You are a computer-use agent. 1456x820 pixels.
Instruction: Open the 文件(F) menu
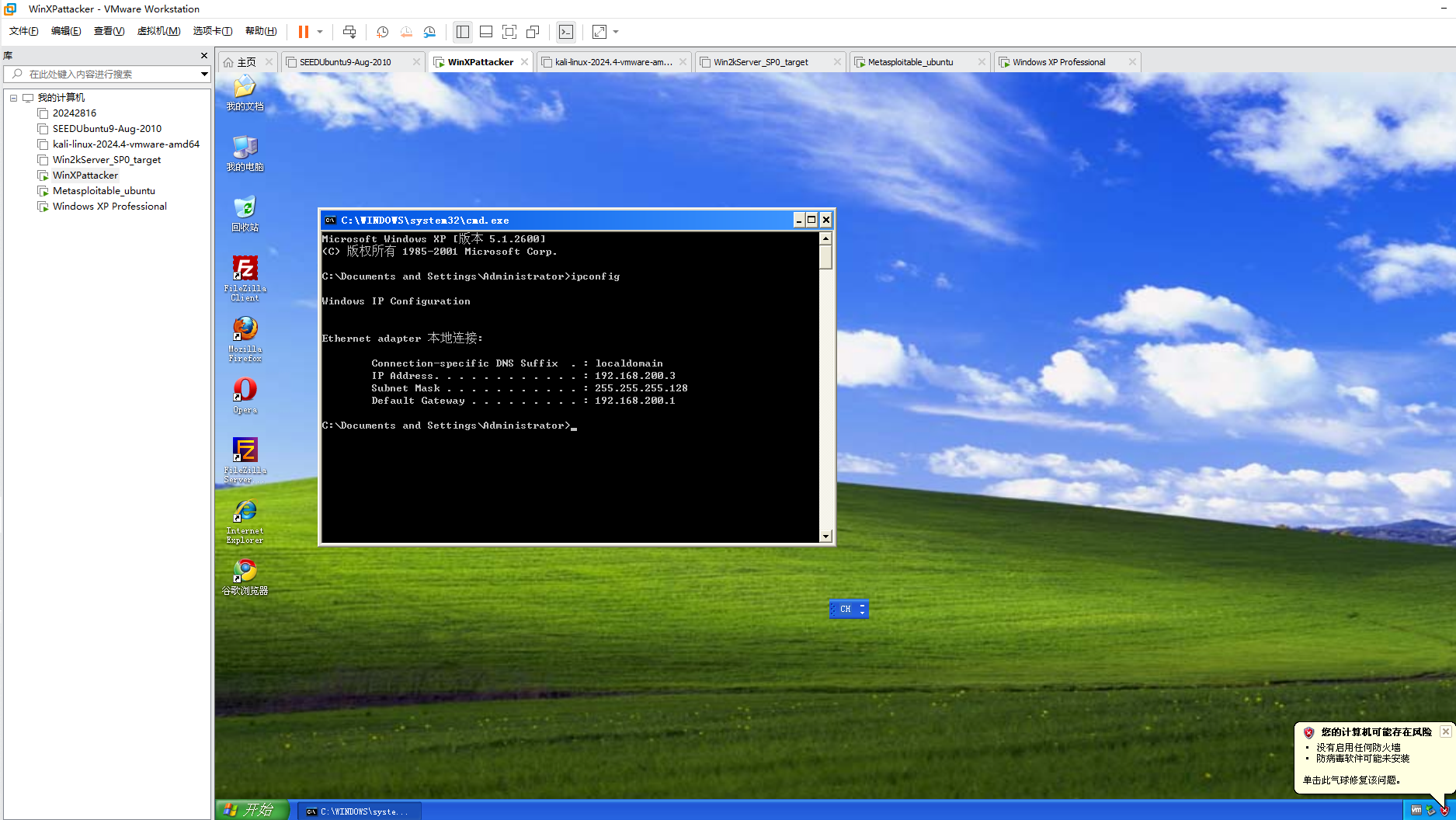(24, 31)
